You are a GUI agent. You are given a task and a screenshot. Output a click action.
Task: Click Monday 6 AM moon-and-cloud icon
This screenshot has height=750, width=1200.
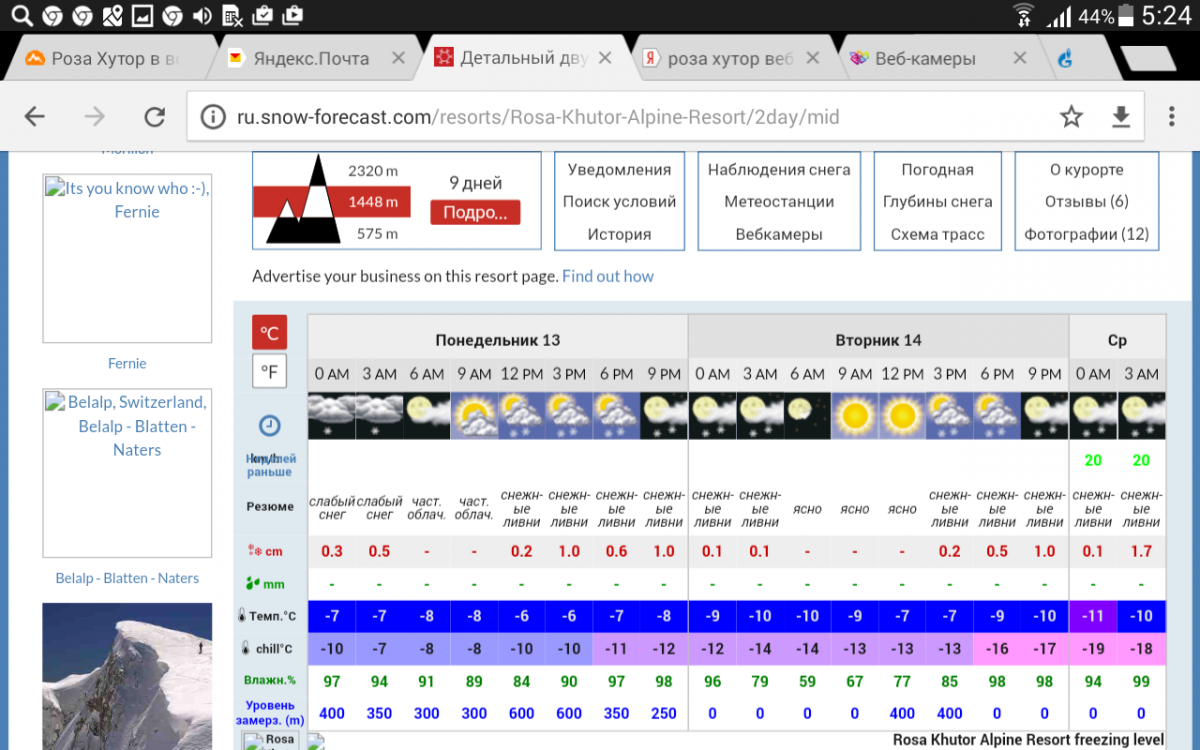pos(427,415)
